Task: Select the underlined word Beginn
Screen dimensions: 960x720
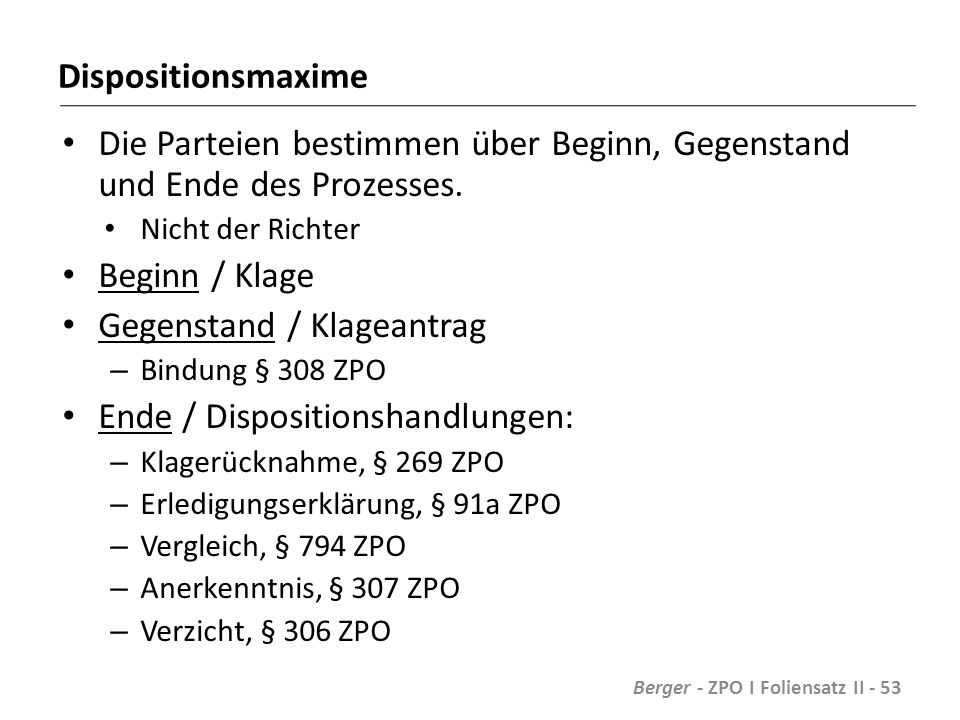Action: tap(149, 276)
